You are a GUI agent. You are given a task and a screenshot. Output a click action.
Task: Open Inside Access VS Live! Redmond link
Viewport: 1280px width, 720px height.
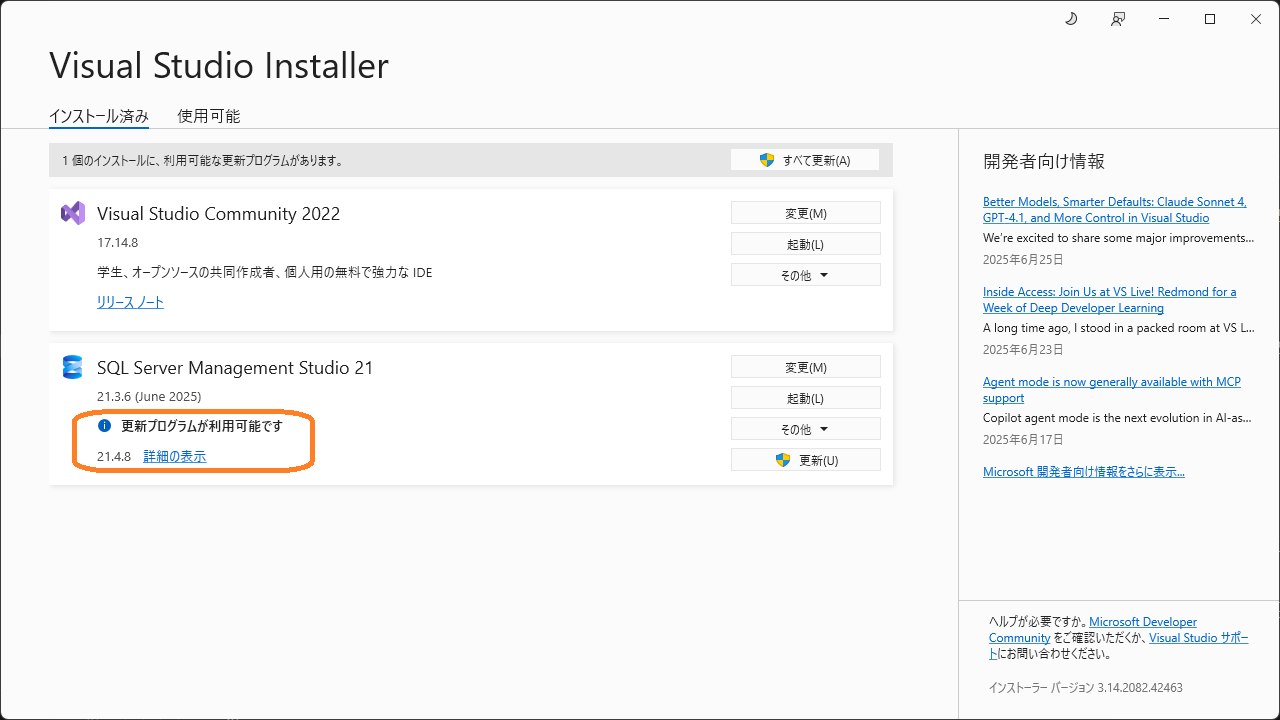point(1109,300)
